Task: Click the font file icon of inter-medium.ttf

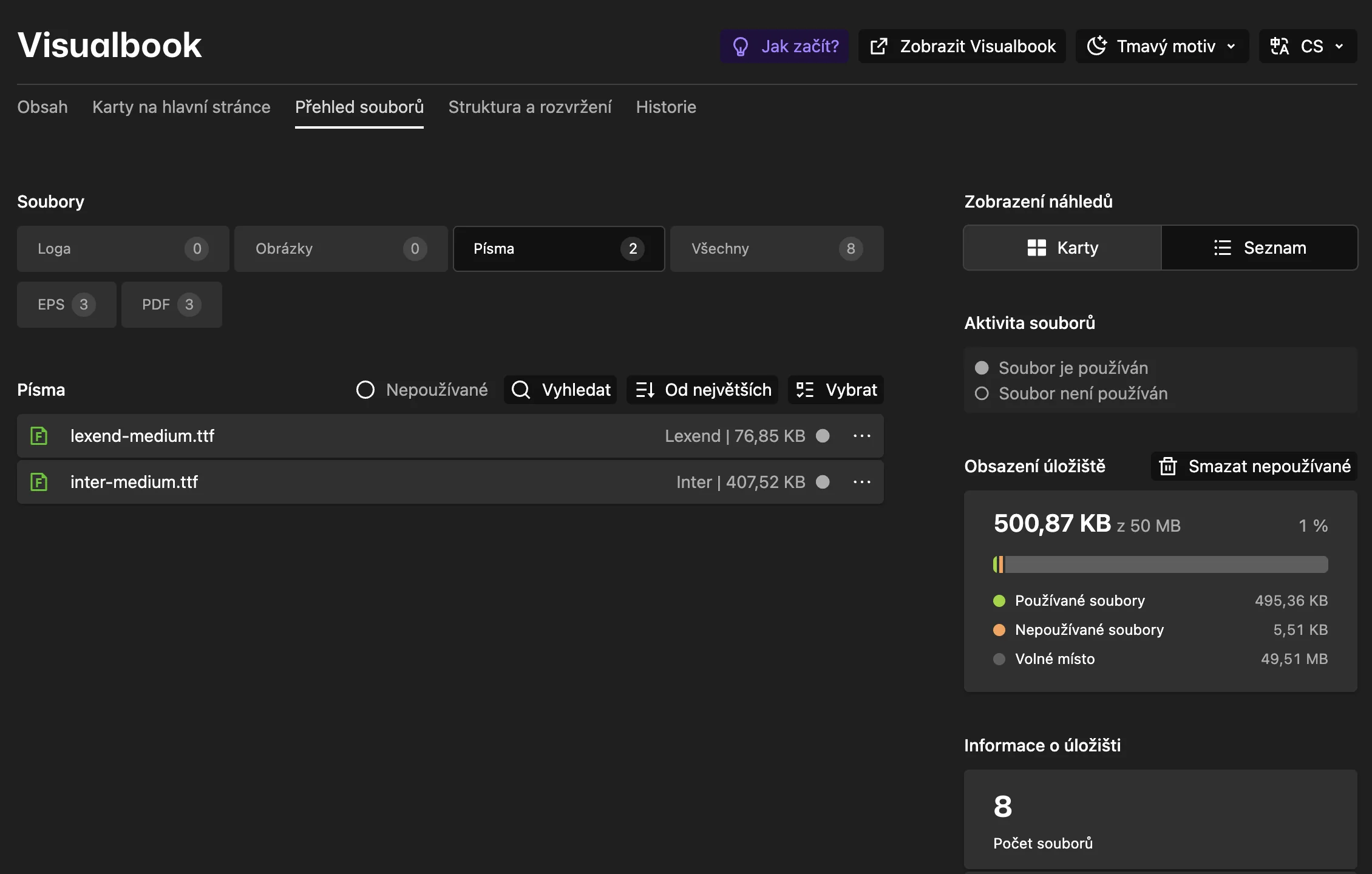Action: [39, 482]
